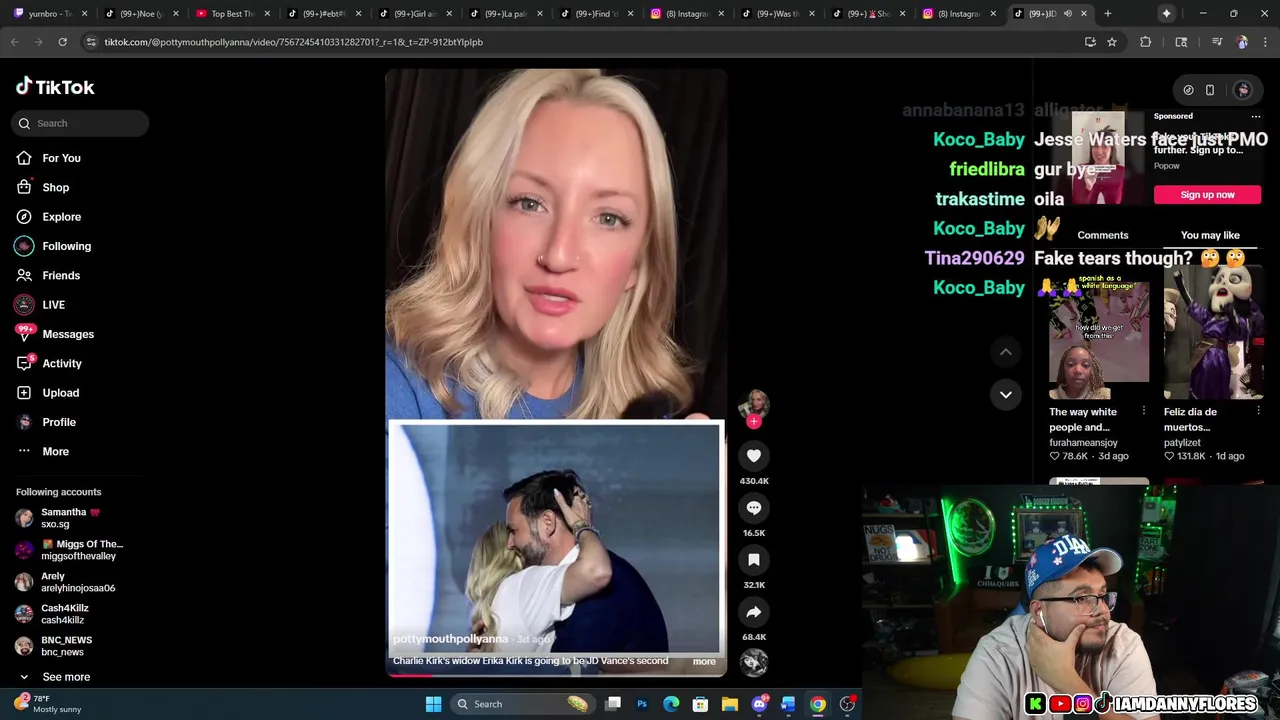Open options for furahameansjoy video
This screenshot has width=1280, height=720.
click(1144, 411)
